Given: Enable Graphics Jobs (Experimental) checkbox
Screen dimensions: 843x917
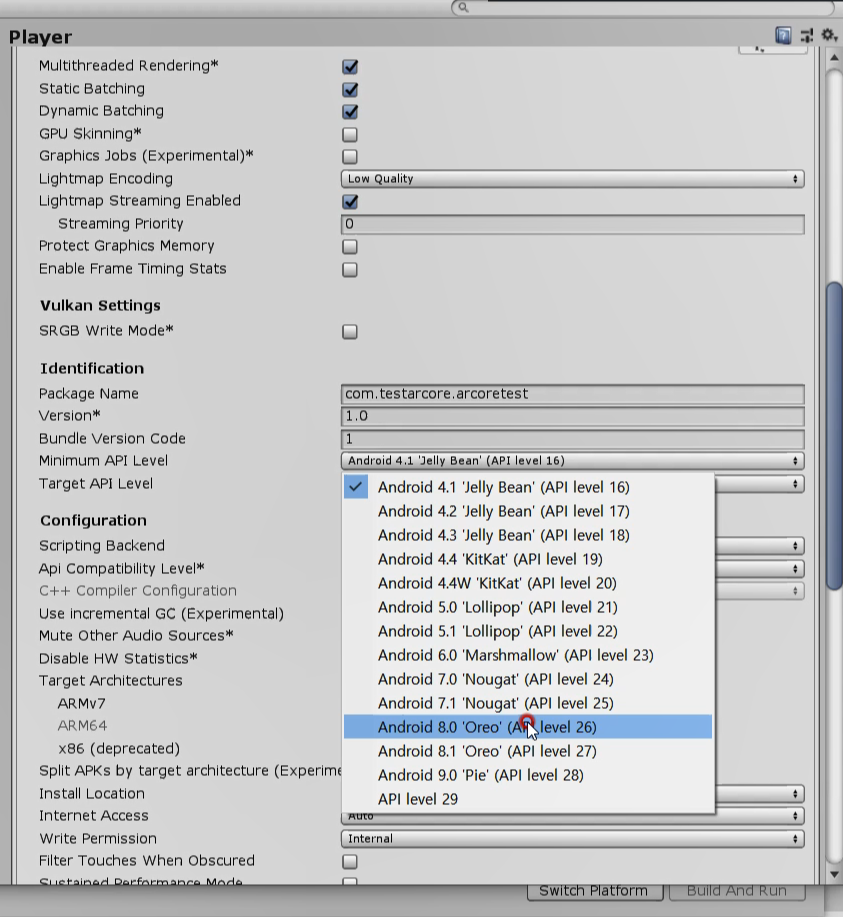Looking at the screenshot, I should pos(350,157).
